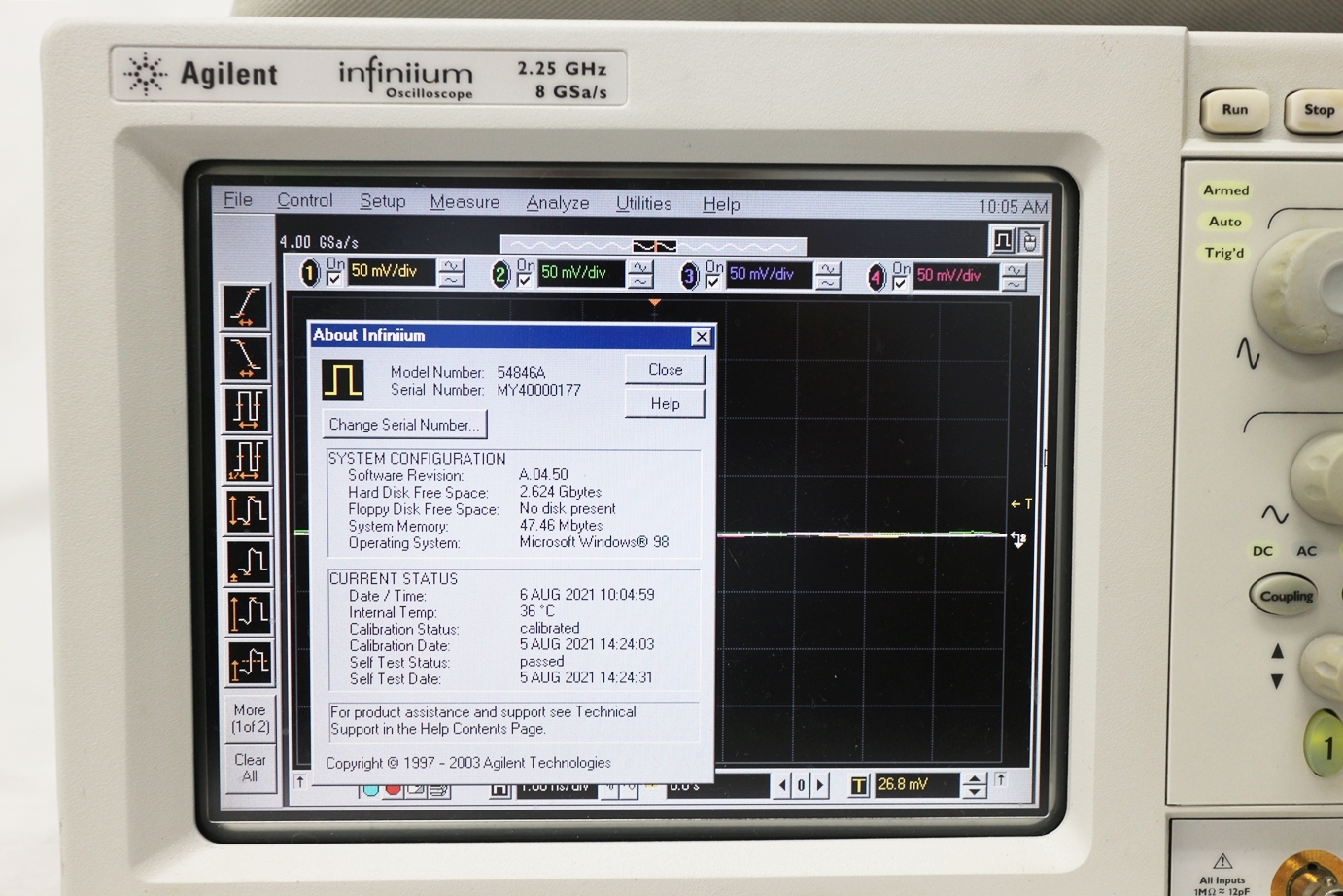Select the measurement icon marked with ± sign

pos(248,562)
